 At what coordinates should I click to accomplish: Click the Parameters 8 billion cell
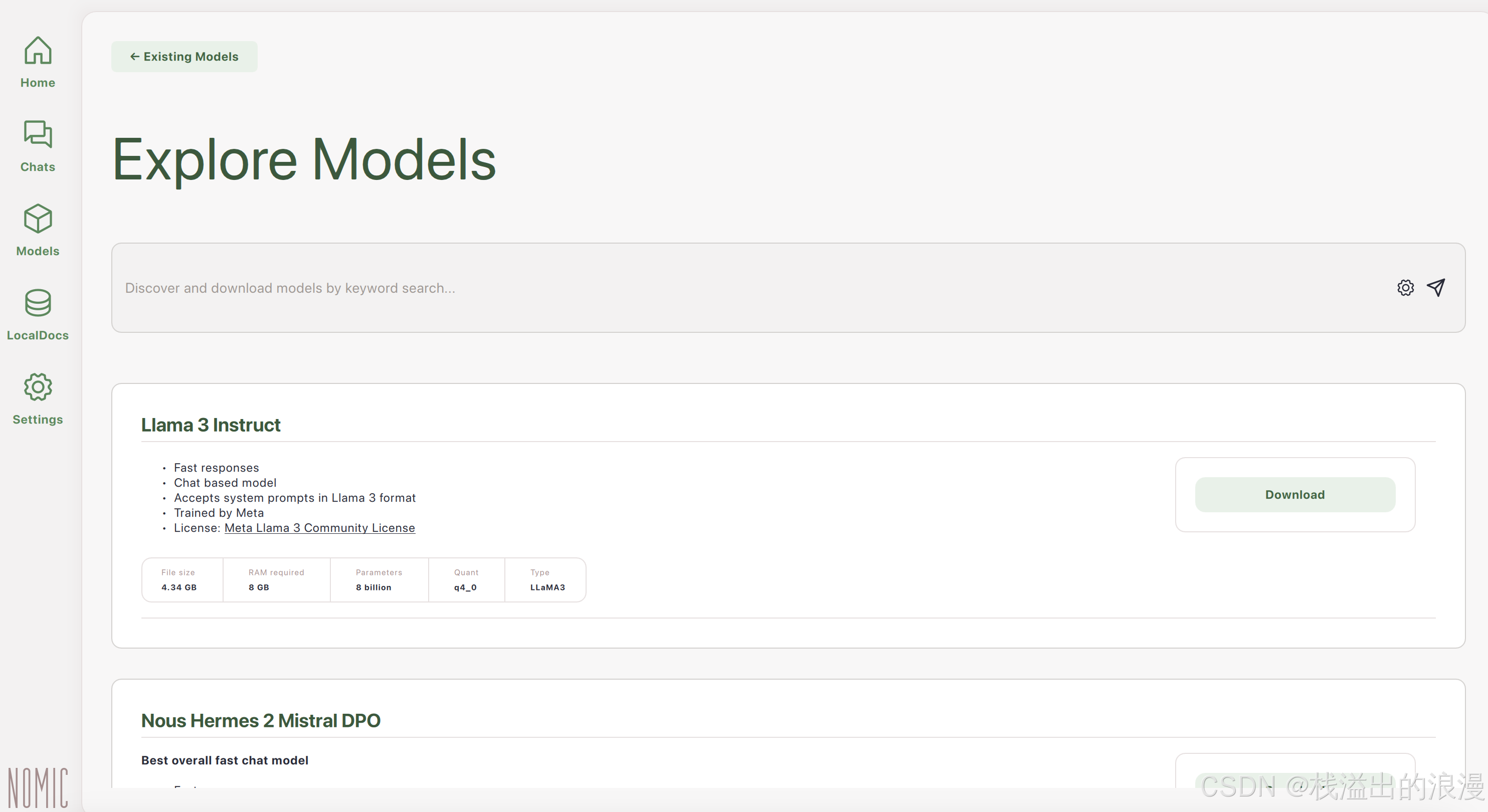pos(380,580)
